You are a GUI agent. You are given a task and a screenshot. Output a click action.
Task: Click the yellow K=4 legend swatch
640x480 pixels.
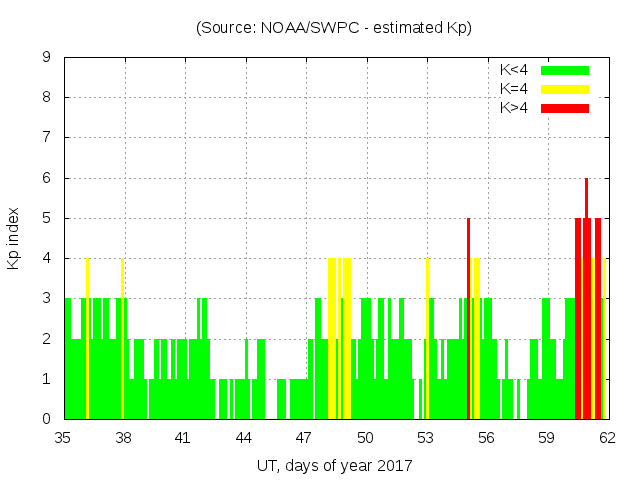pos(565,89)
